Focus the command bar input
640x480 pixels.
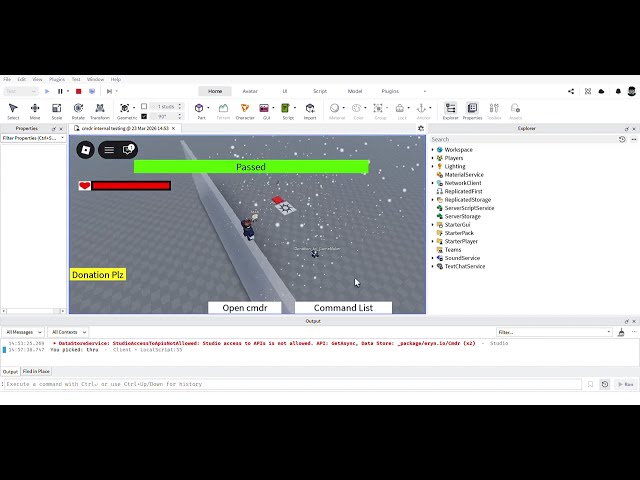click(293, 384)
